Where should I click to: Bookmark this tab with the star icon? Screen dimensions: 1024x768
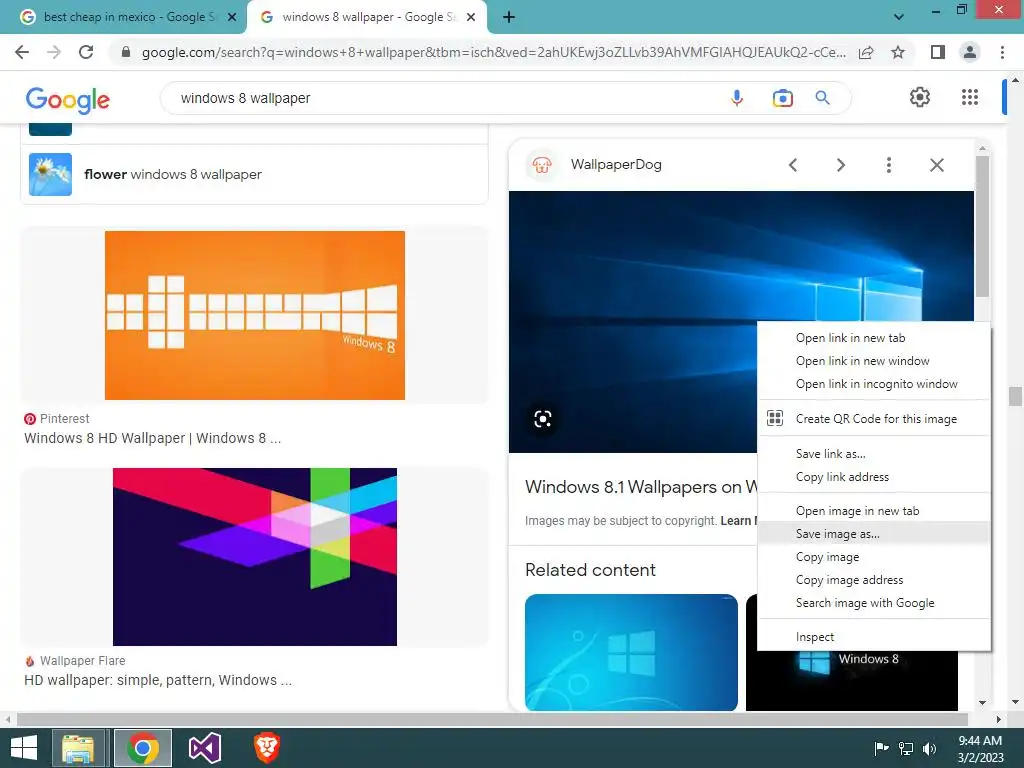pos(898,52)
